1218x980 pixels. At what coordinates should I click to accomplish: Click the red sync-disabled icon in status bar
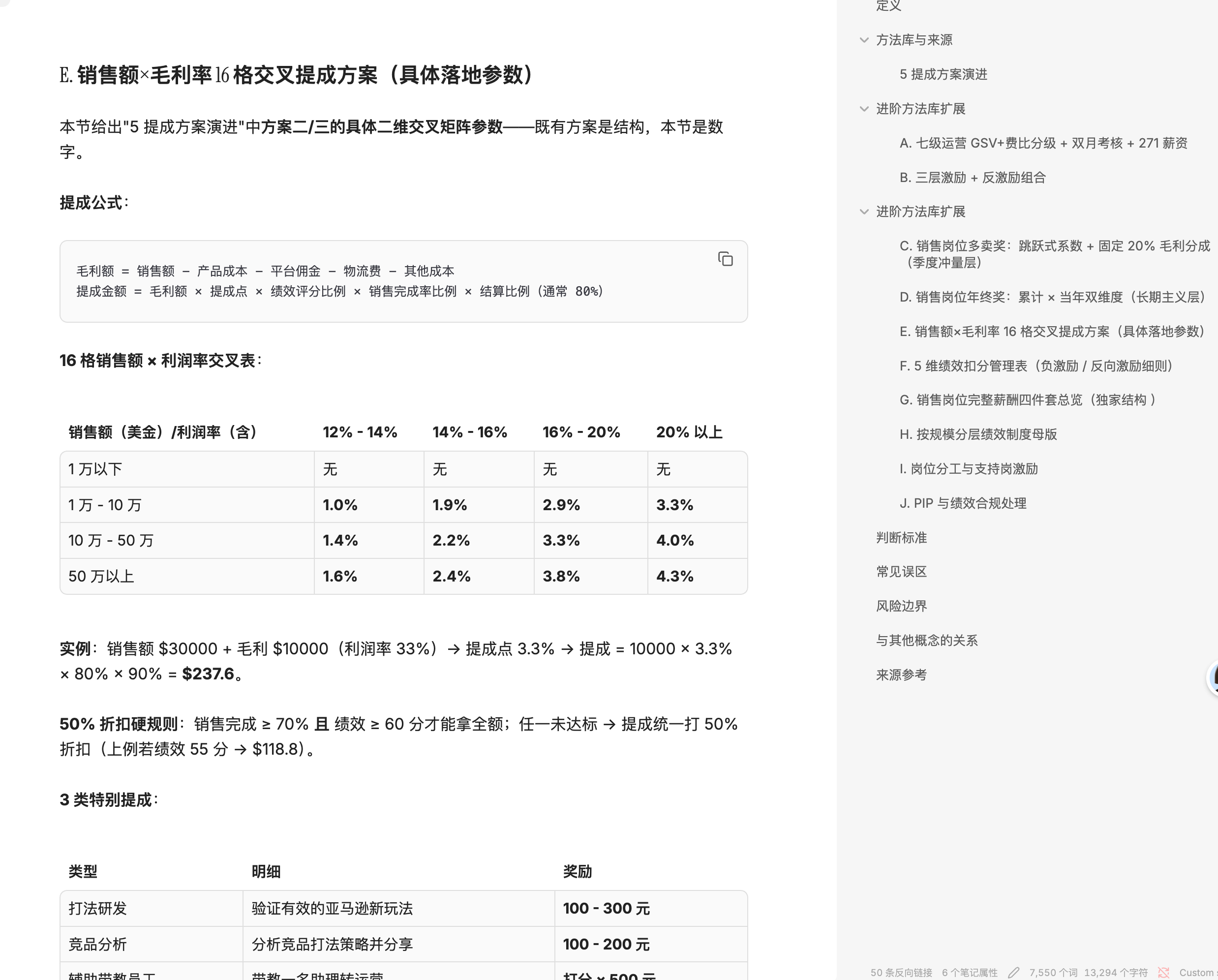tap(1163, 972)
